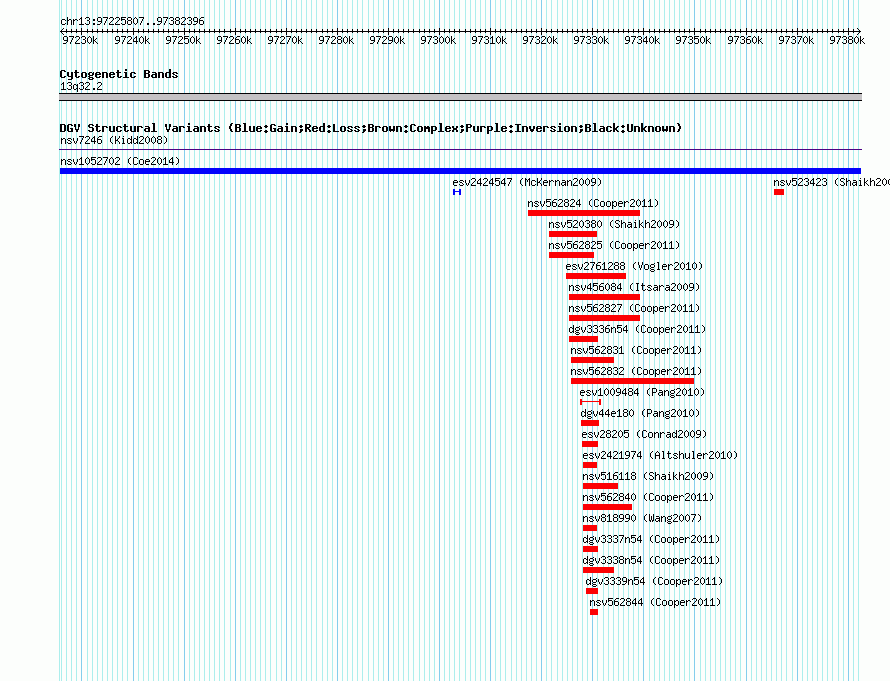The height and width of the screenshot is (681, 890).
Task: Select nsv818990 (Wang2007) label
Action: pos(642,518)
